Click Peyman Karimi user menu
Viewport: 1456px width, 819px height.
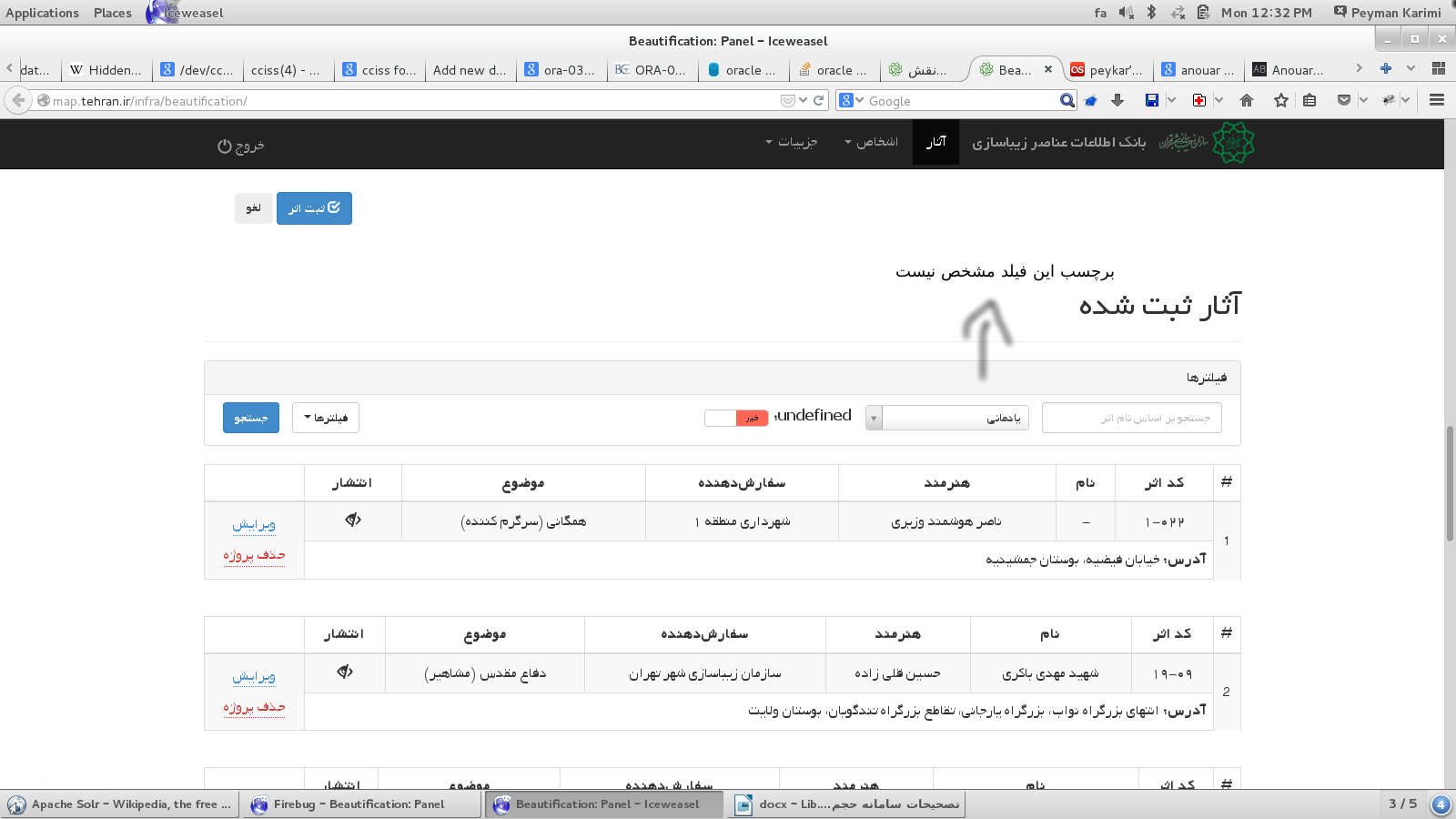[1387, 13]
